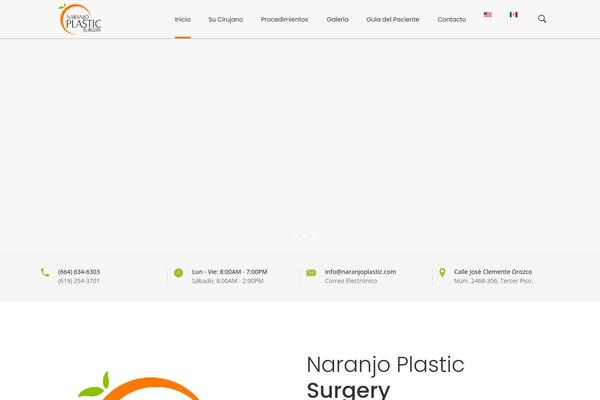Go to the Galería page
Viewport: 600px width, 400px height.
tap(337, 20)
